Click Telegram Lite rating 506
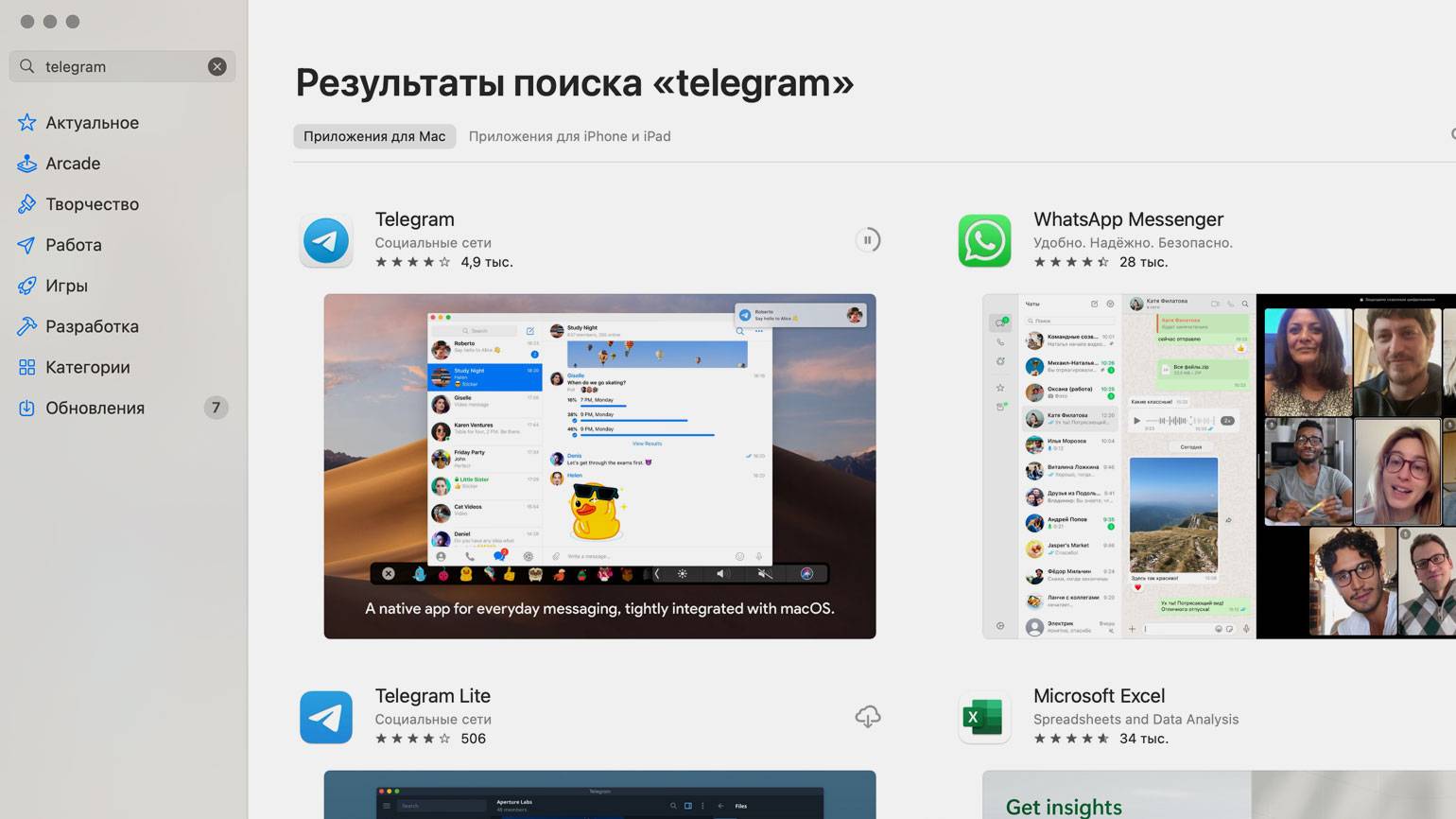The image size is (1456, 819). click(x=430, y=739)
